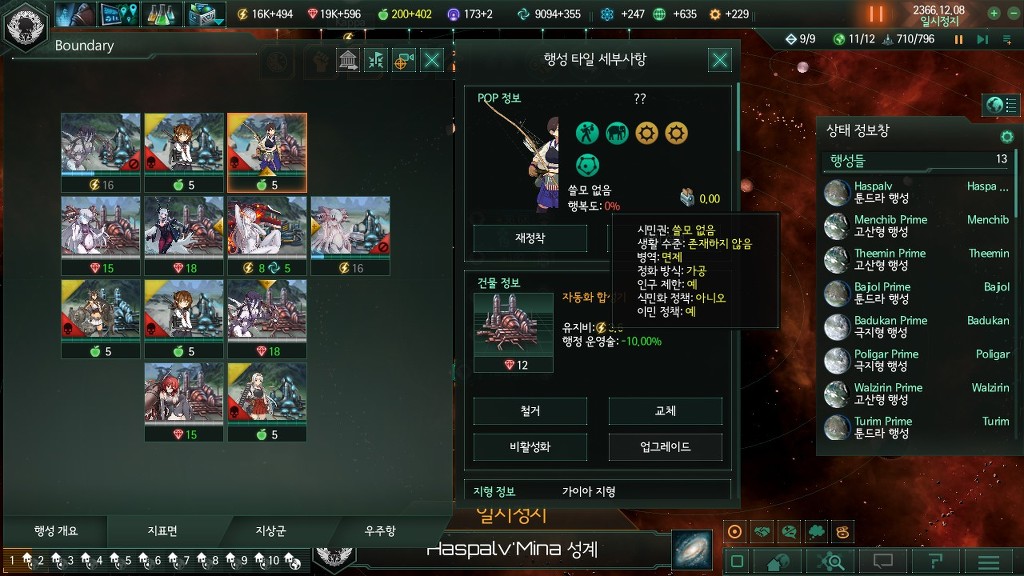Click the 재정착 resettle button

[x=530, y=238]
